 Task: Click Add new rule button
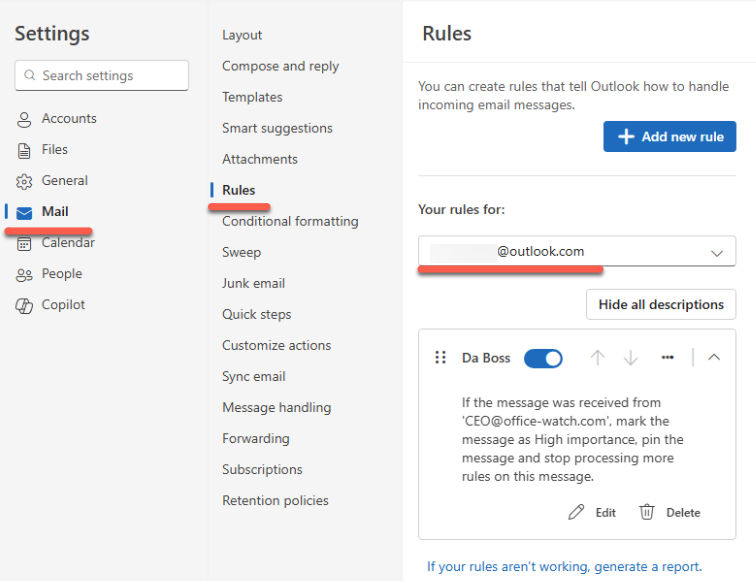[670, 137]
